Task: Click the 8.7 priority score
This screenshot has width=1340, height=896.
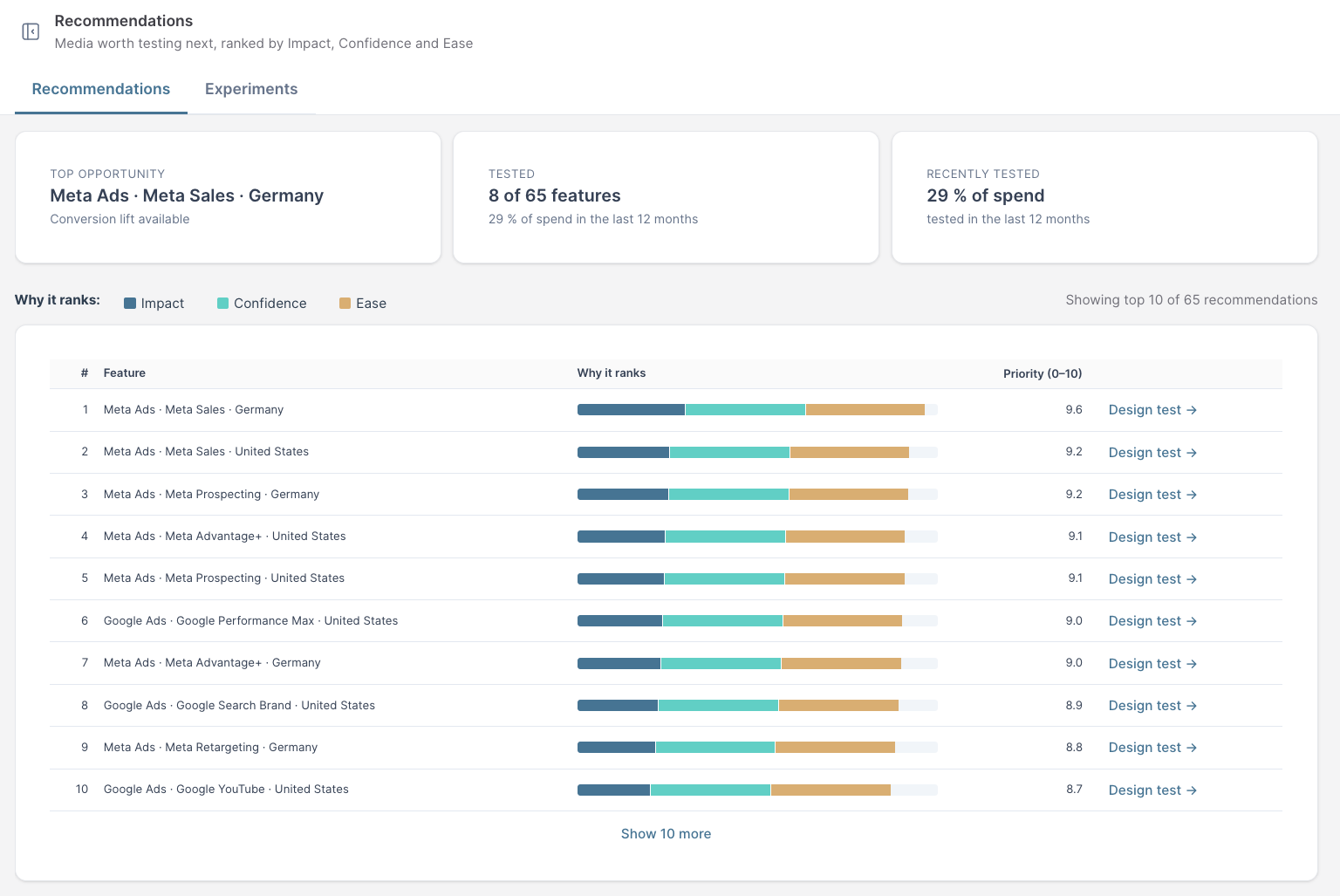Action: click(x=1074, y=790)
